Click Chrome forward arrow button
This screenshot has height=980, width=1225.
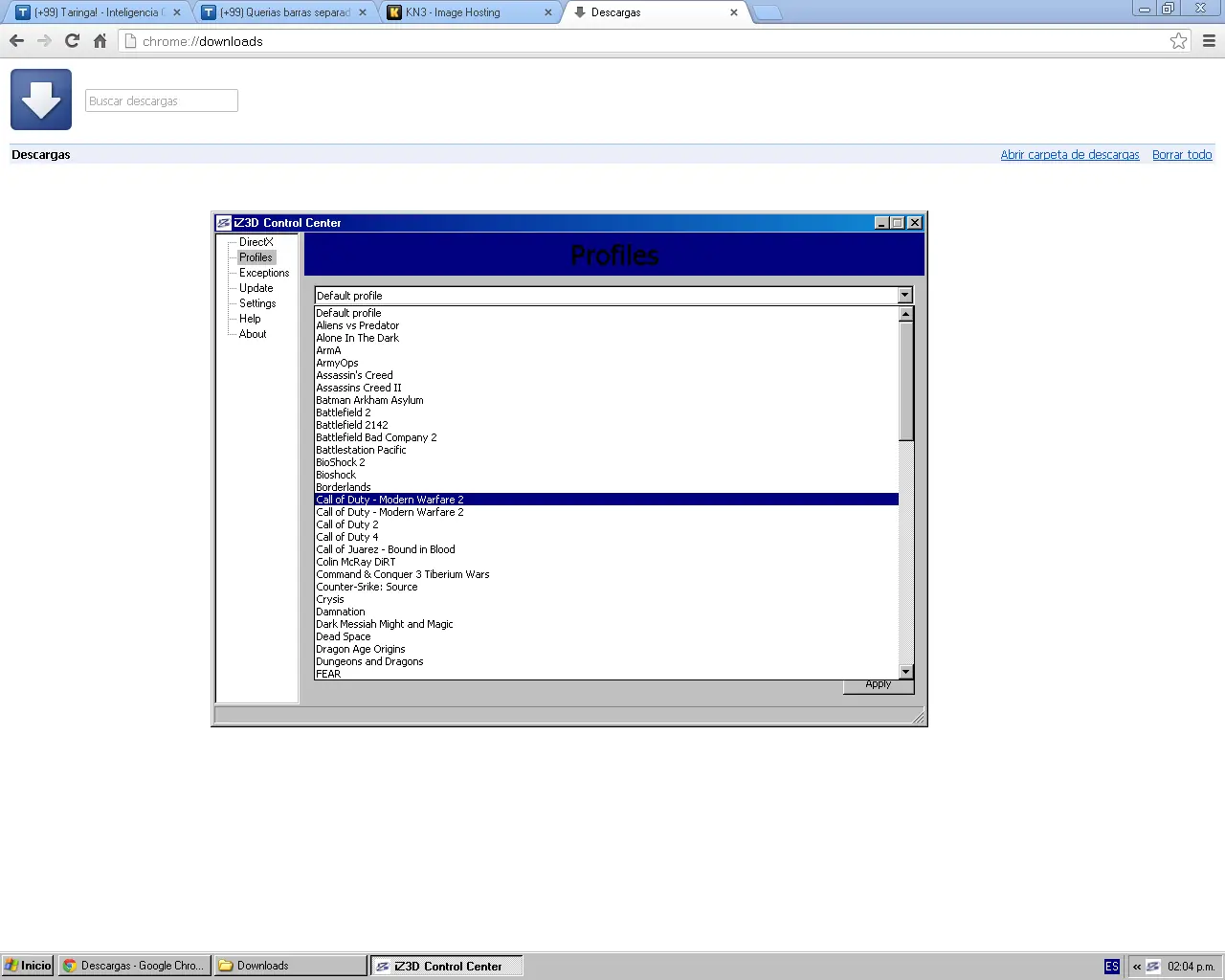(44, 41)
